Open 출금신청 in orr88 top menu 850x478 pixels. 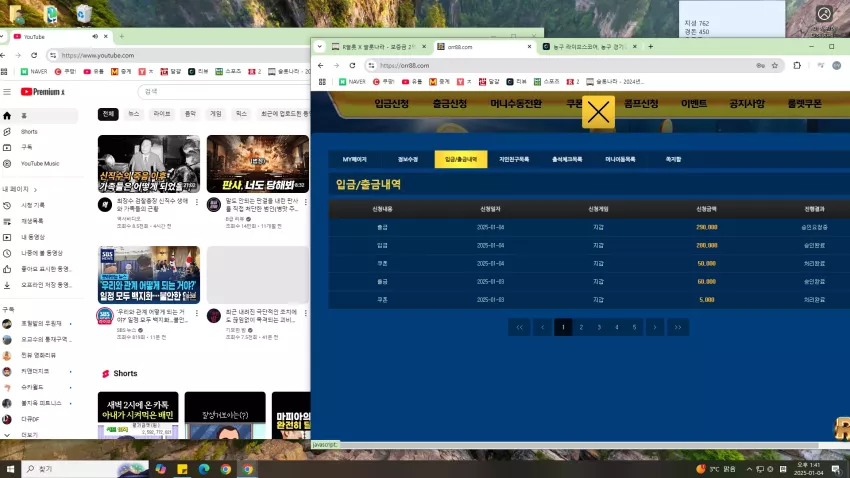coord(449,104)
